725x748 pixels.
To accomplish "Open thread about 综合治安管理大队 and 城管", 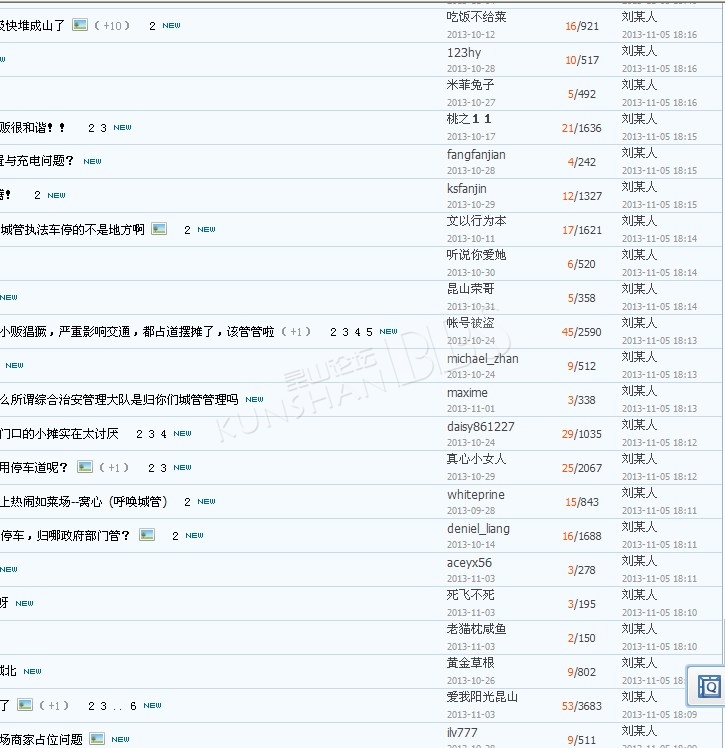I will tap(119, 399).
